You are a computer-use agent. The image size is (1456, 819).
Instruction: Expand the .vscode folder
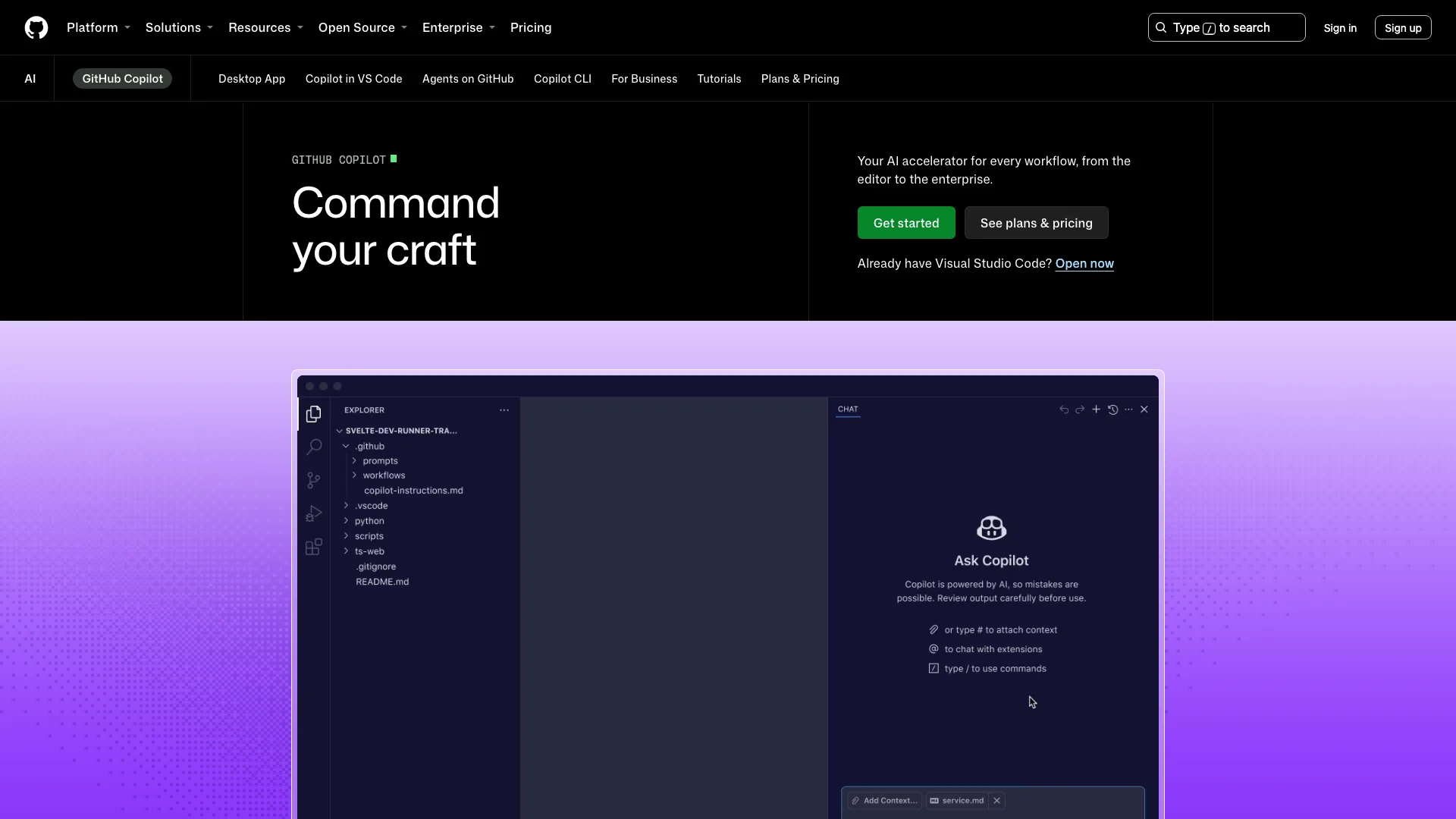(346, 506)
